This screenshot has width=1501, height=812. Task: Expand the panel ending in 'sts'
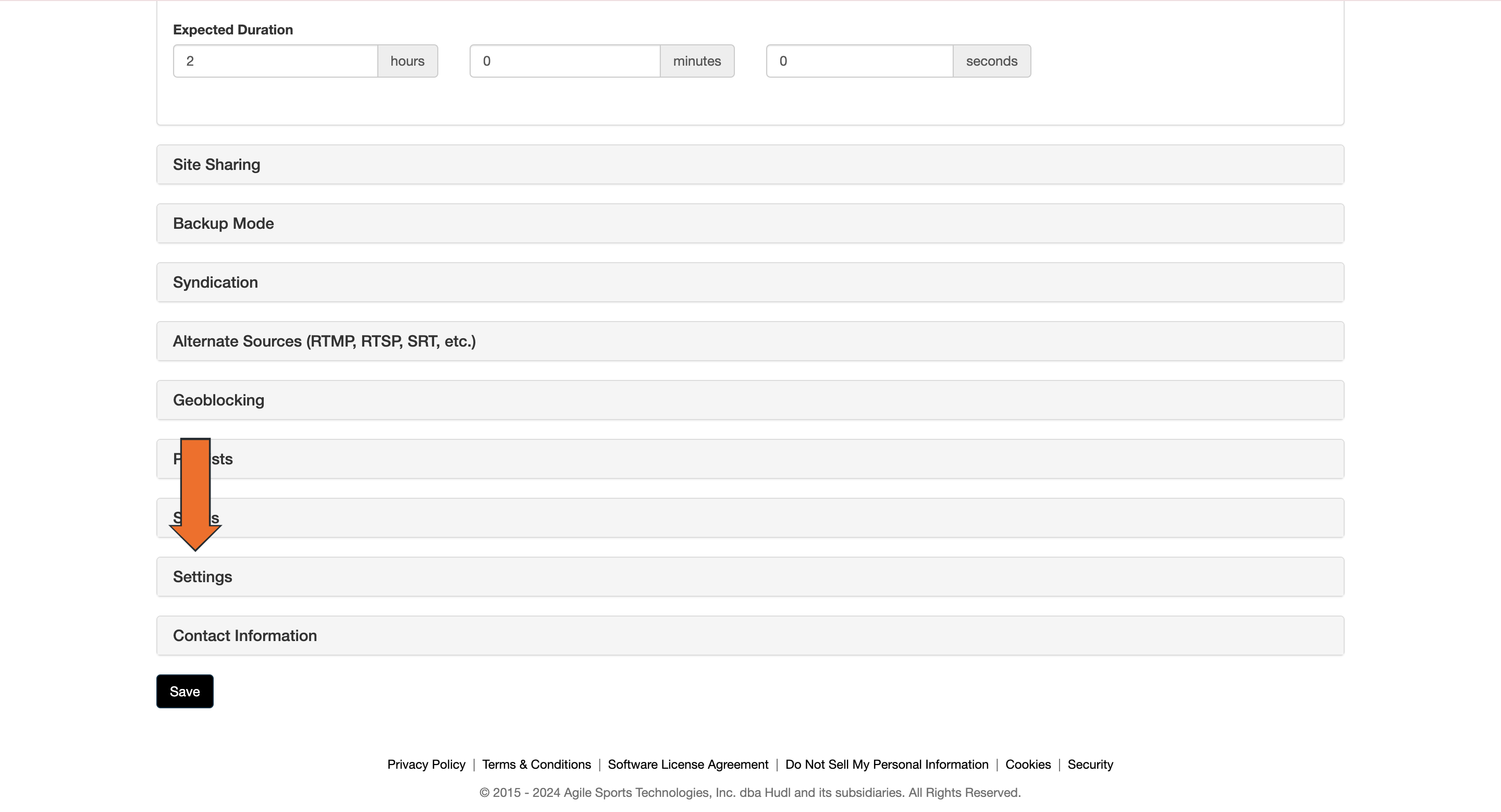750,459
